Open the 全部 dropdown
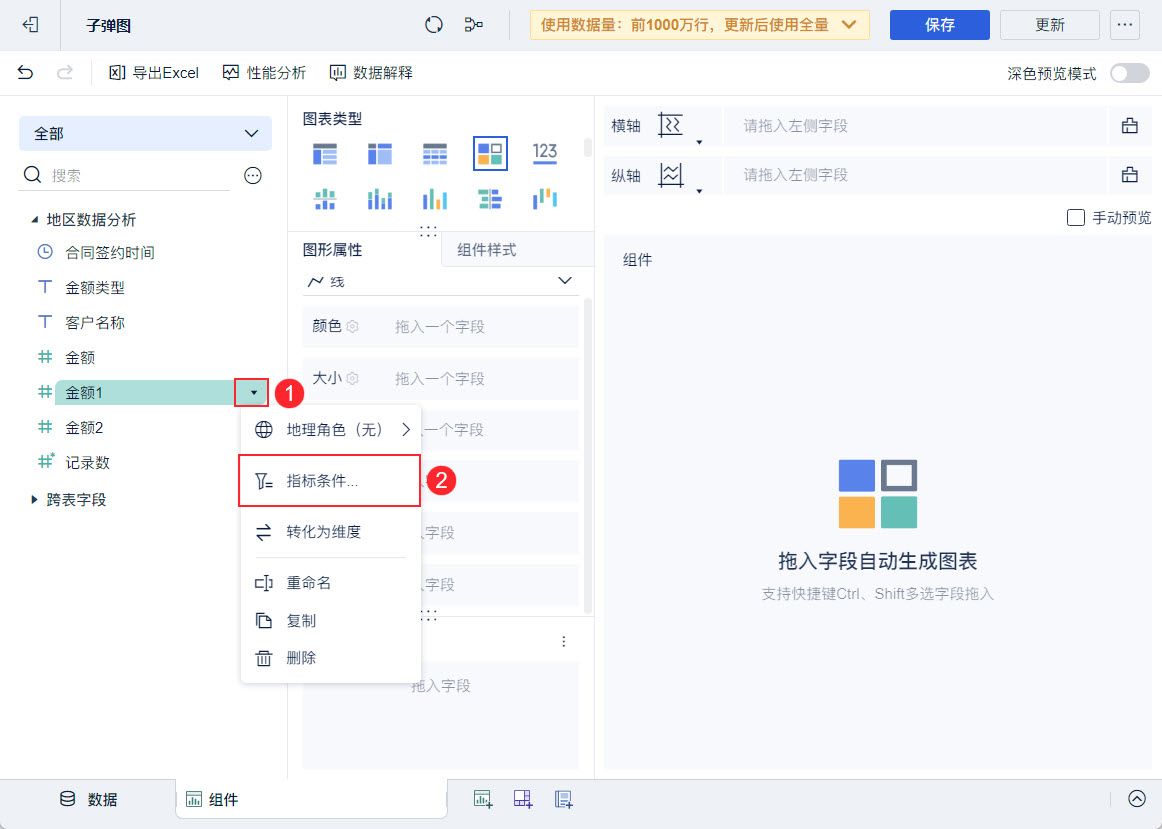This screenshot has width=1162, height=829. [145, 134]
